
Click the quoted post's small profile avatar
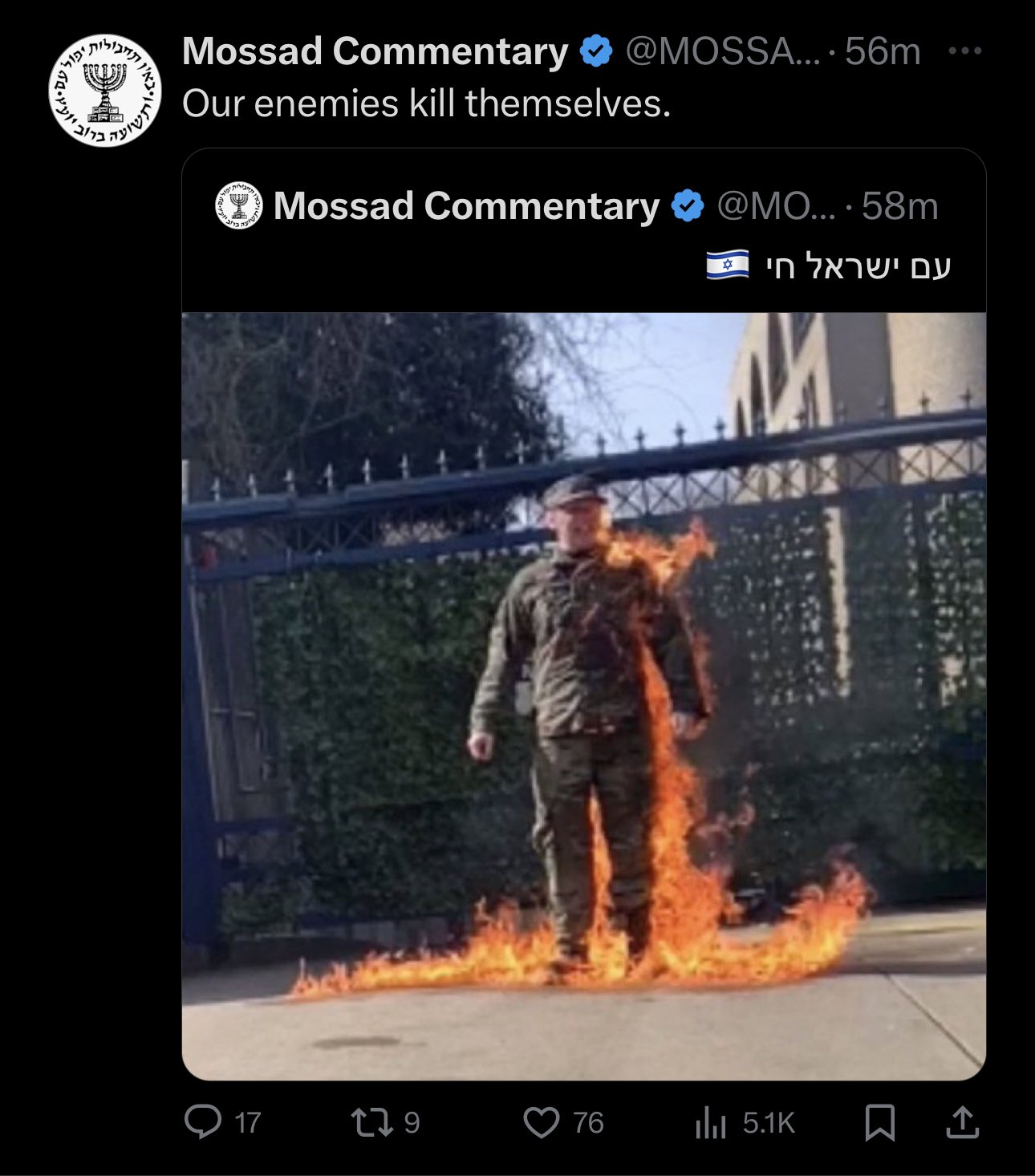[239, 205]
